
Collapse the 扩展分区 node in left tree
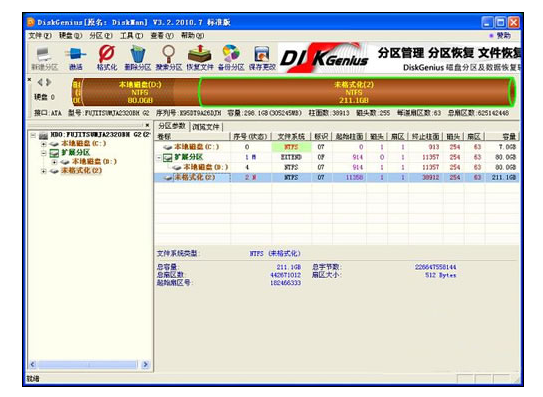point(44,153)
